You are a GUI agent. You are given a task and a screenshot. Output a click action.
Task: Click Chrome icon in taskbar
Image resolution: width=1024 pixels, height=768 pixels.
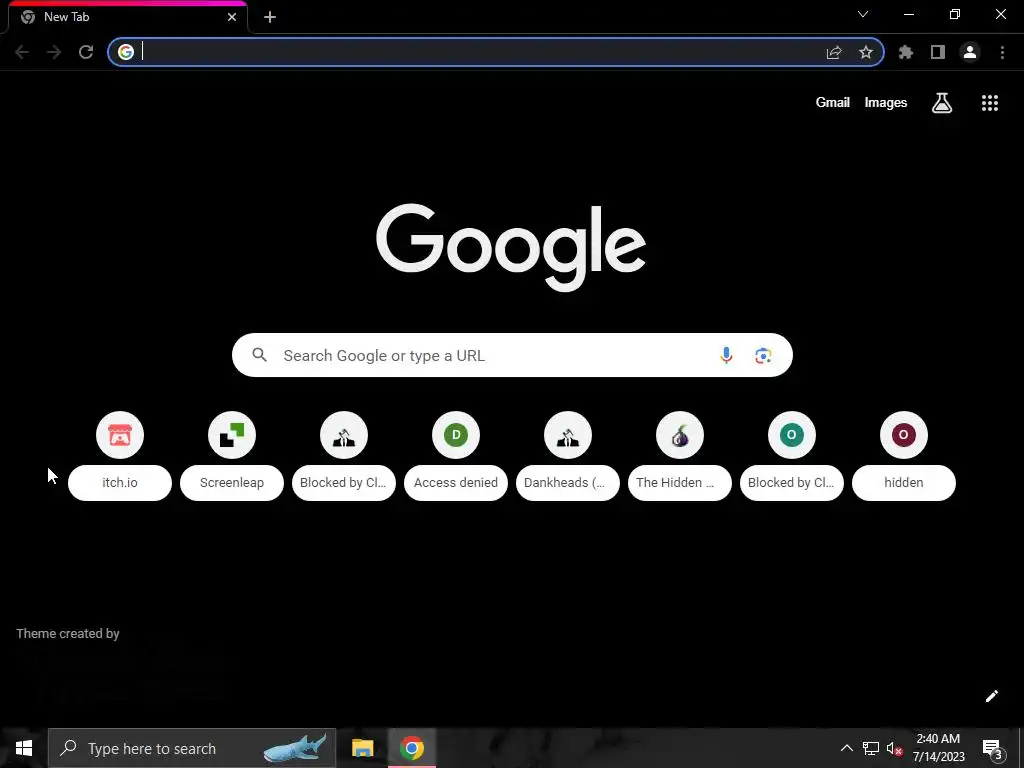pos(412,748)
